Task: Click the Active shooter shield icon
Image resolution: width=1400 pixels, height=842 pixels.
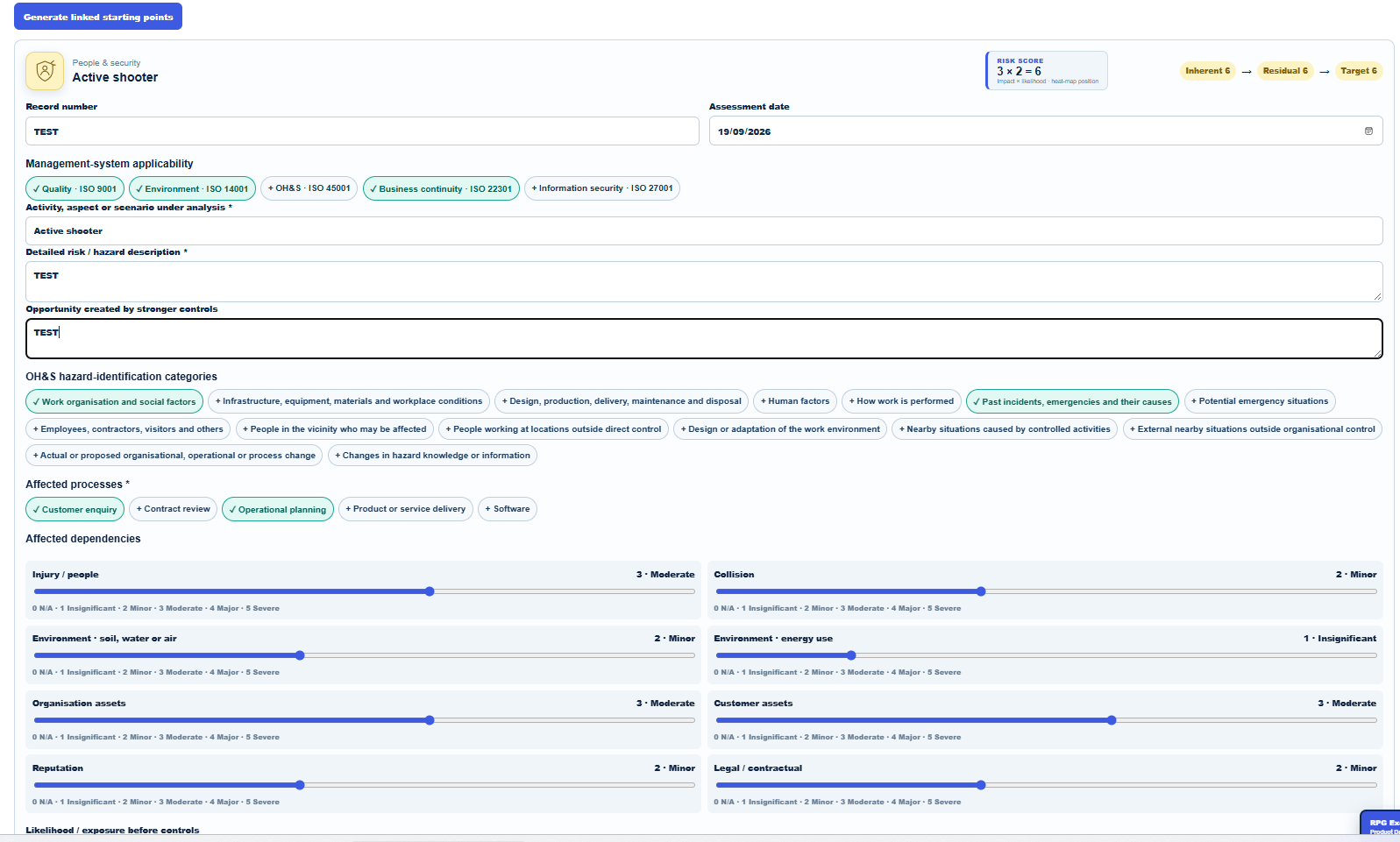Action: (x=45, y=71)
